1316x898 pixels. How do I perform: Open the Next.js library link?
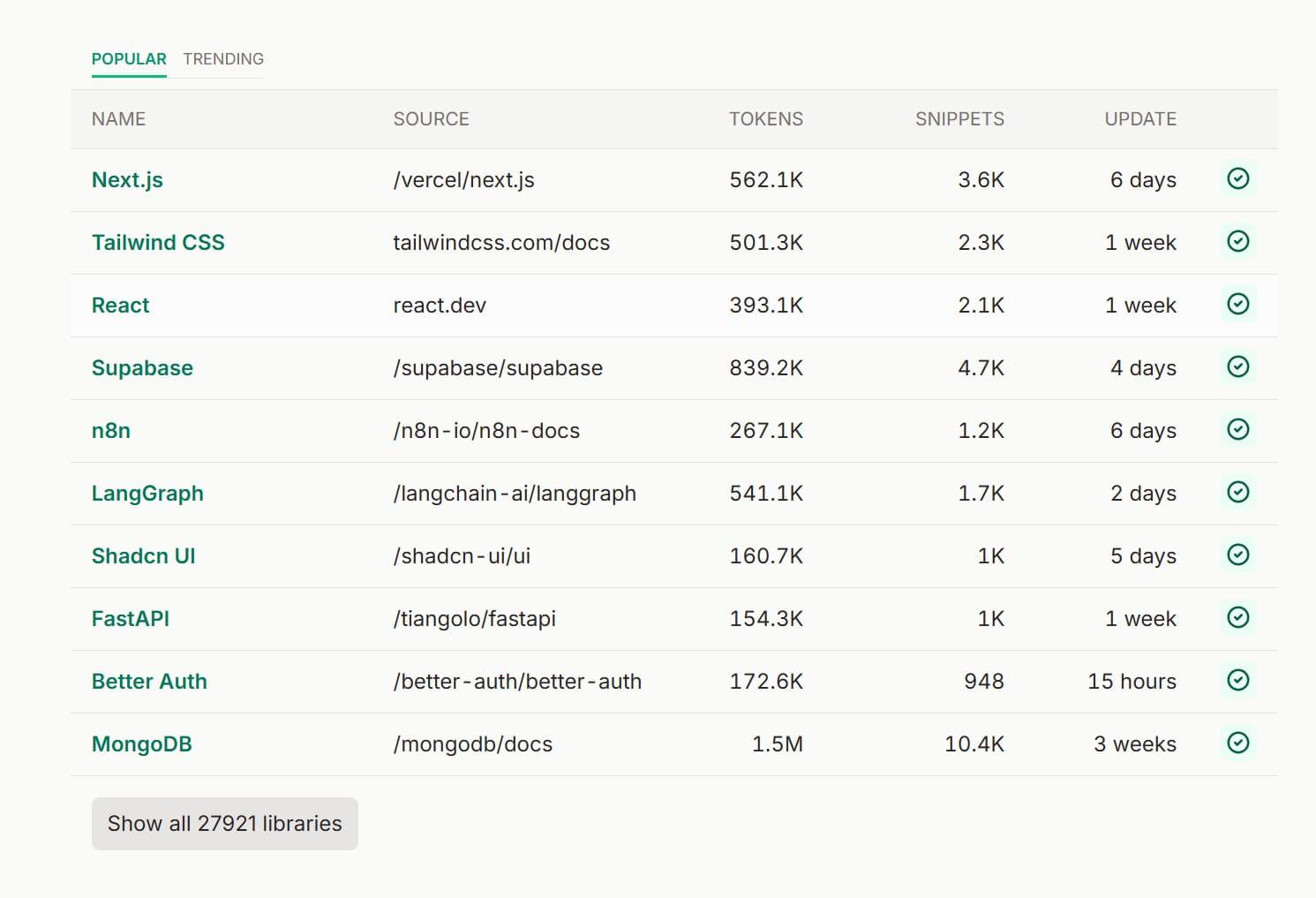127,180
